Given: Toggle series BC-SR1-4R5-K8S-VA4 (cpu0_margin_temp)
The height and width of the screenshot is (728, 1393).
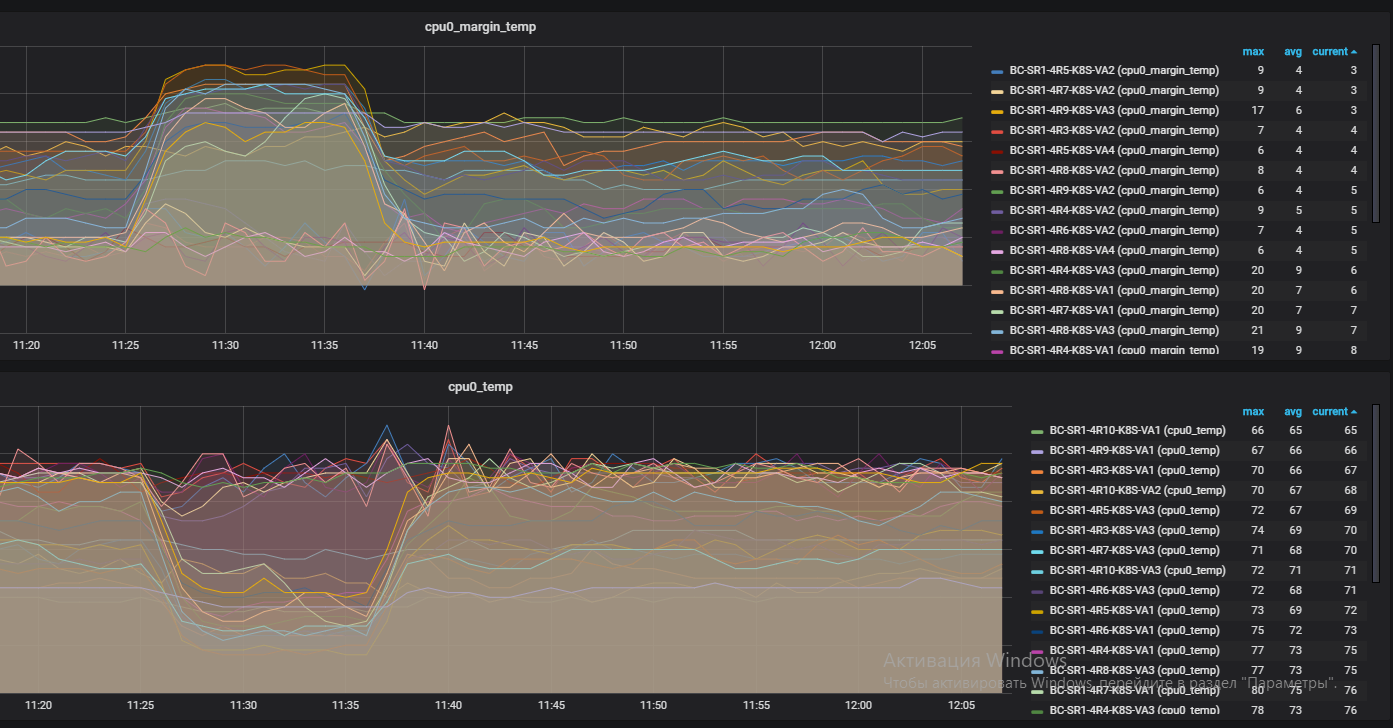Looking at the screenshot, I should pyautogui.click(x=1114, y=150).
